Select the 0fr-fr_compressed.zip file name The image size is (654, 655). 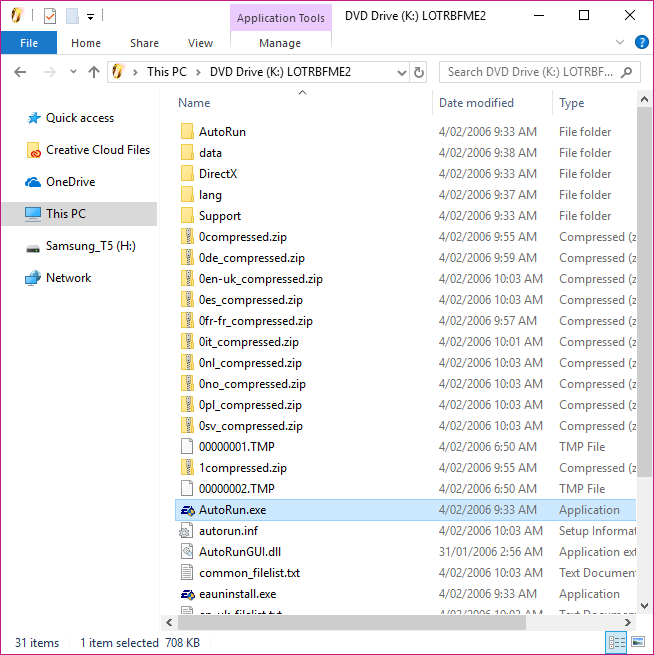point(256,321)
